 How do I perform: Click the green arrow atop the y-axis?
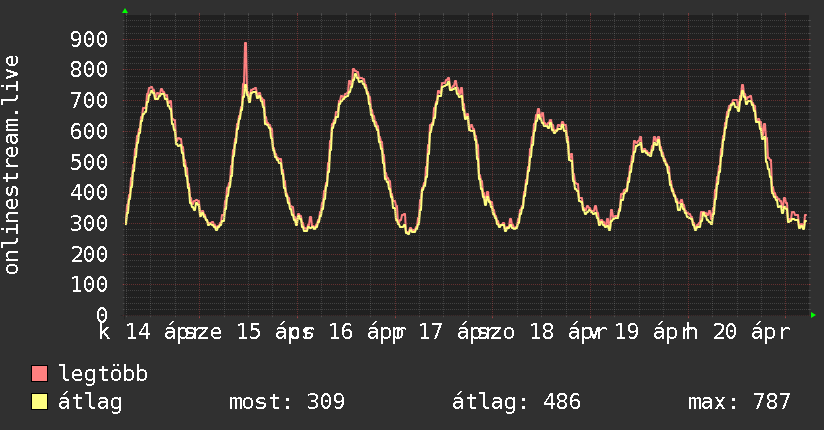tap(125, 11)
